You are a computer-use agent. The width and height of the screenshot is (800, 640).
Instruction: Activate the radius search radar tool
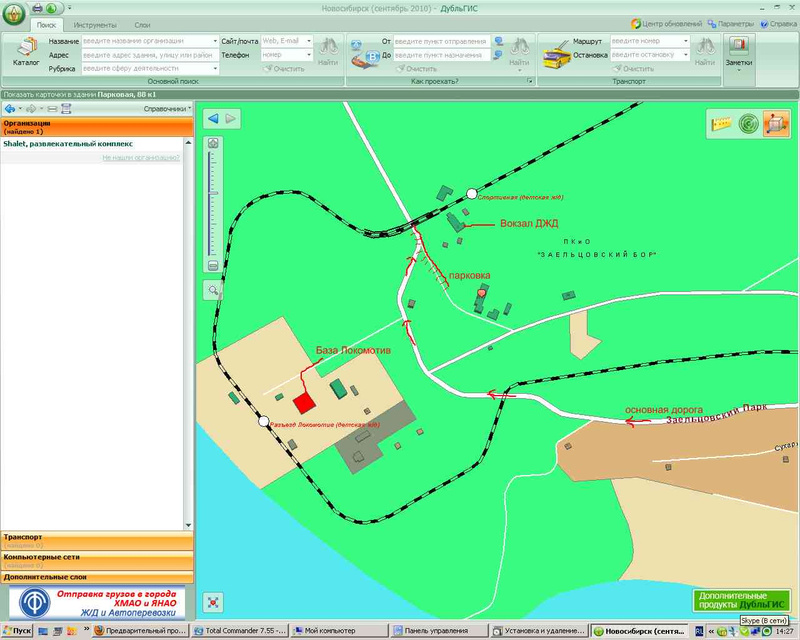pyautogui.click(x=748, y=124)
